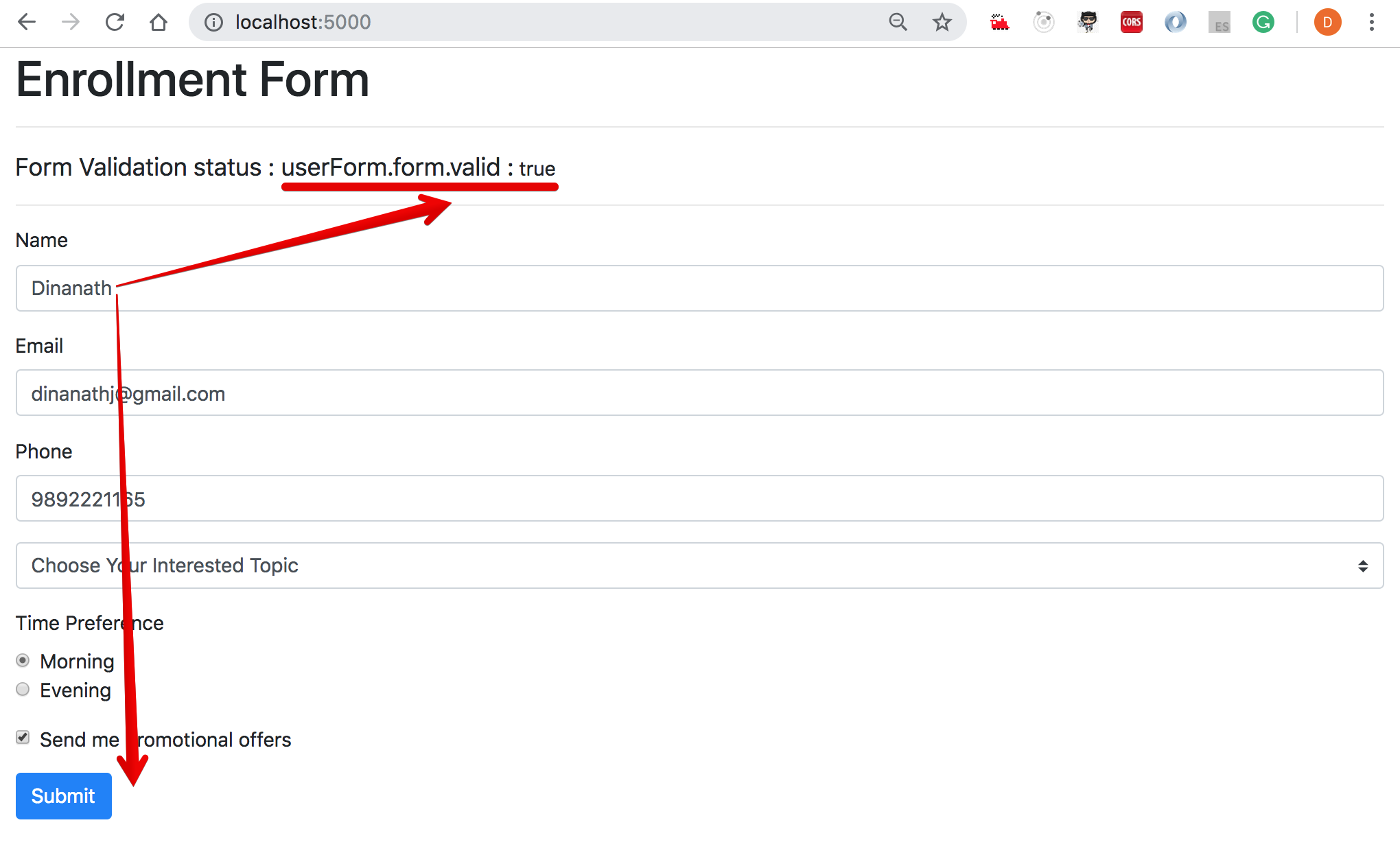Toggle the Send me promotional offers checkbox
1400x851 pixels.
[22, 739]
